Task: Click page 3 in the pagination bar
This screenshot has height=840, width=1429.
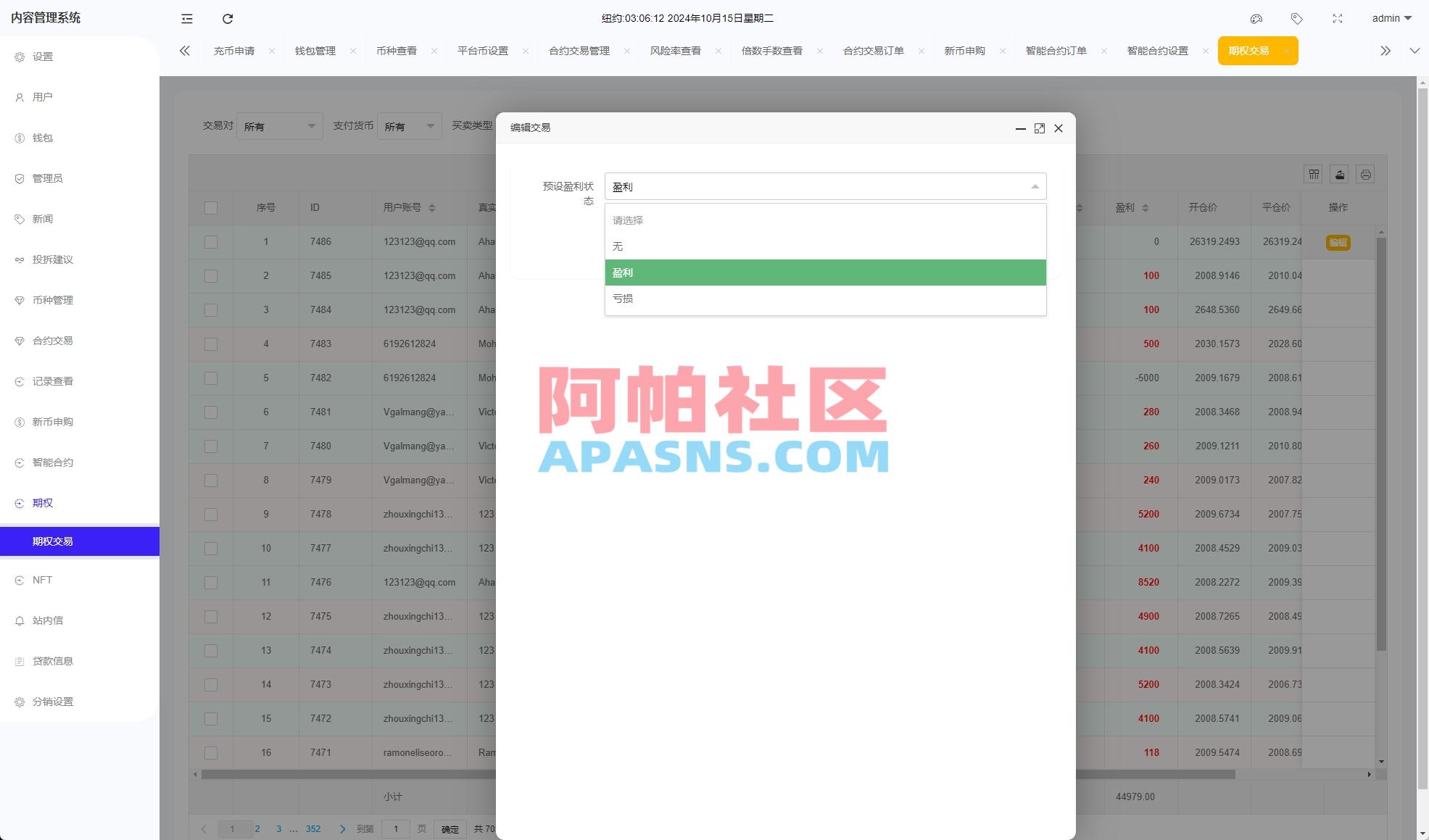Action: (x=278, y=828)
